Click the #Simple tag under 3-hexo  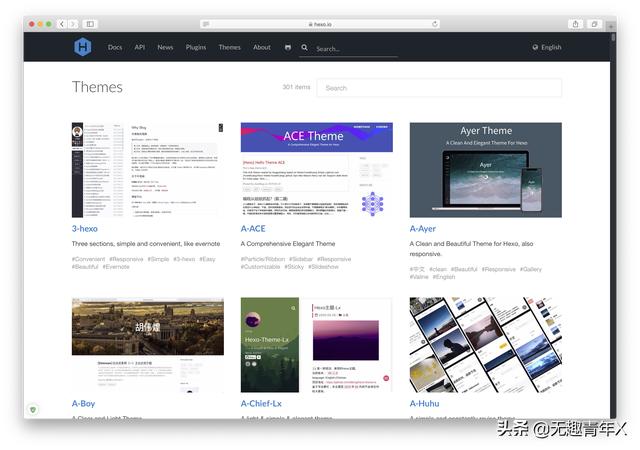[x=158, y=259]
